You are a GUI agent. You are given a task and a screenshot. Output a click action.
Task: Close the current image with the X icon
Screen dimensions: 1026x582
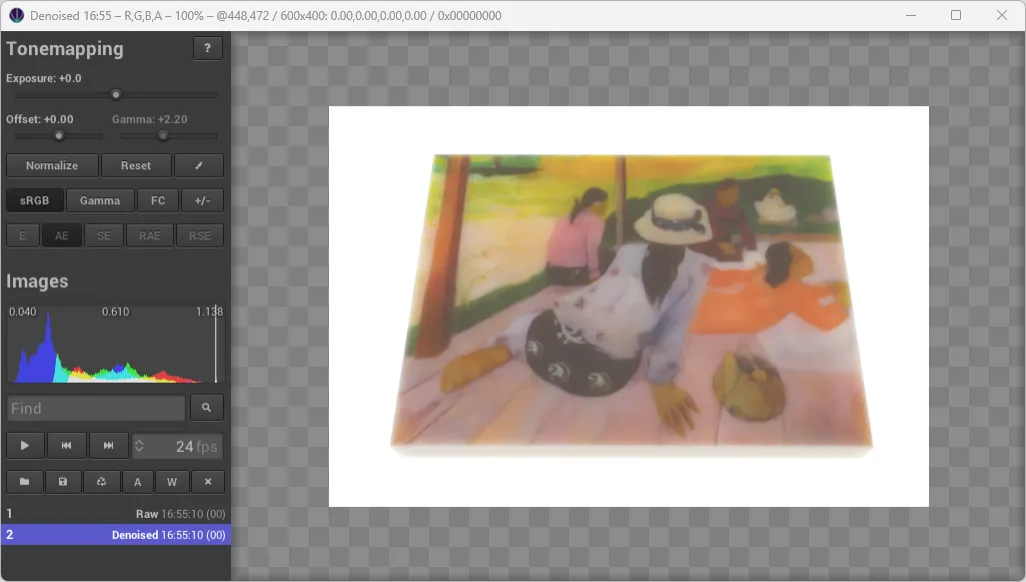point(208,481)
